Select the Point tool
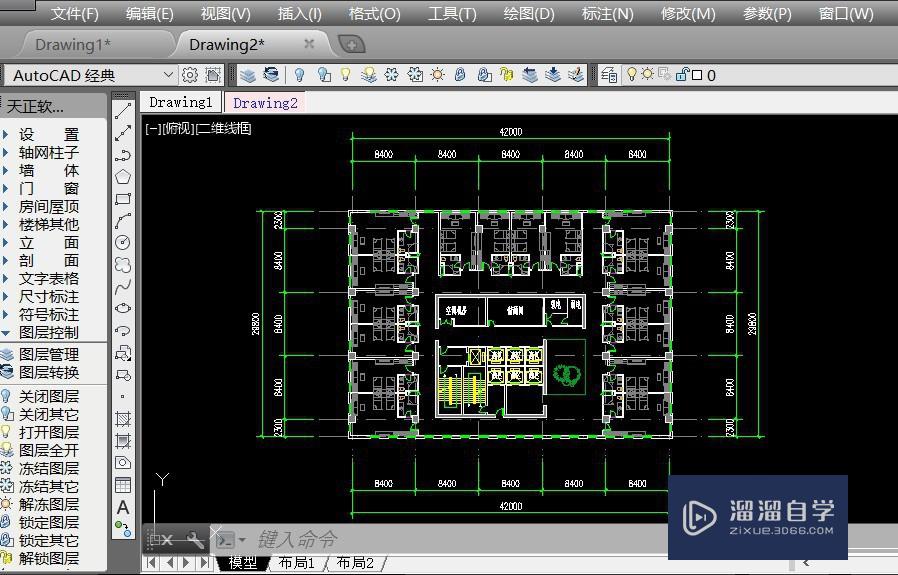This screenshot has height=575, width=898. coord(123,396)
